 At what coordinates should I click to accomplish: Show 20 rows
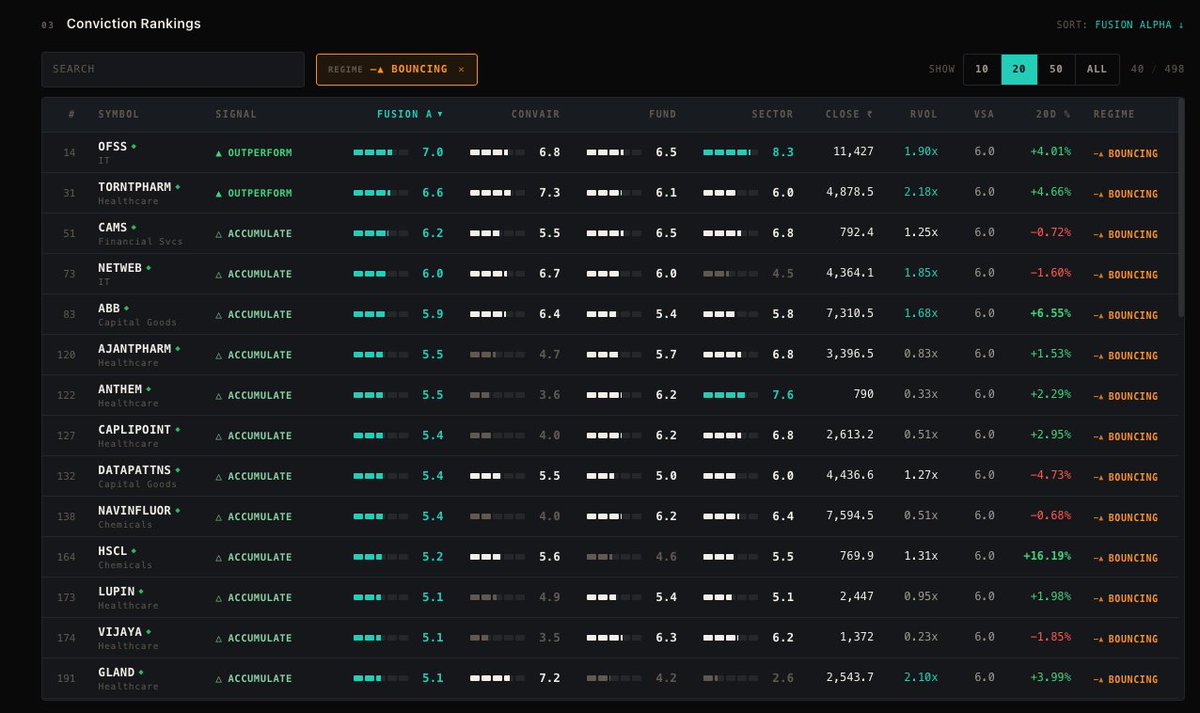click(1019, 69)
